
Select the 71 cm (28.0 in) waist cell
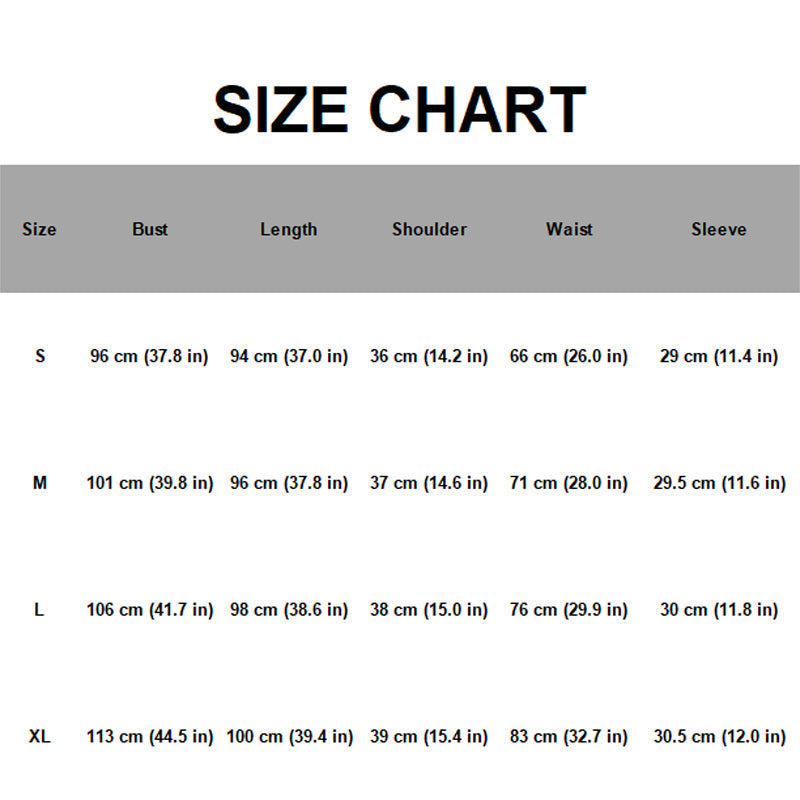point(569,483)
